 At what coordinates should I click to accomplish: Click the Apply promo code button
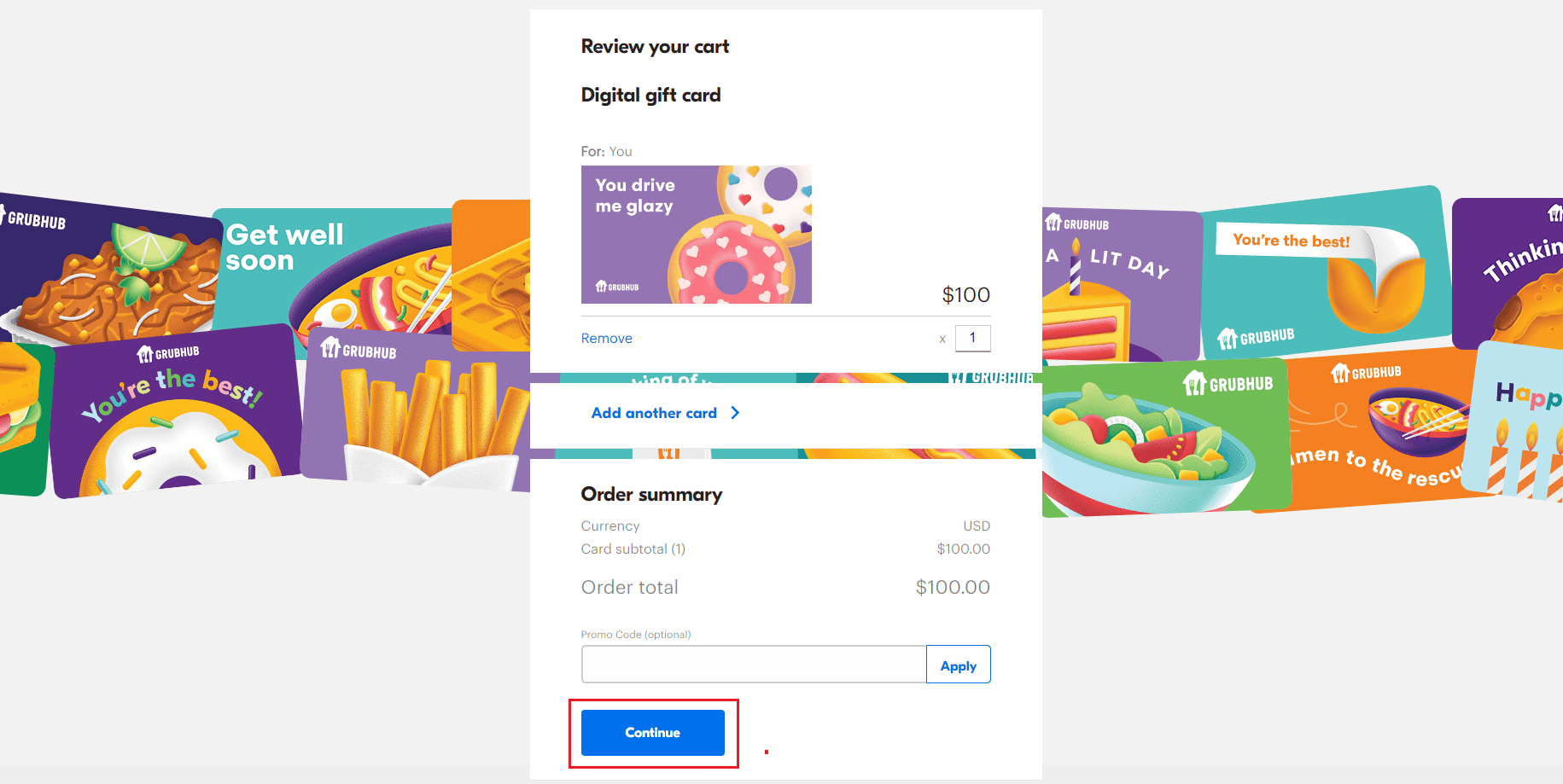point(958,665)
